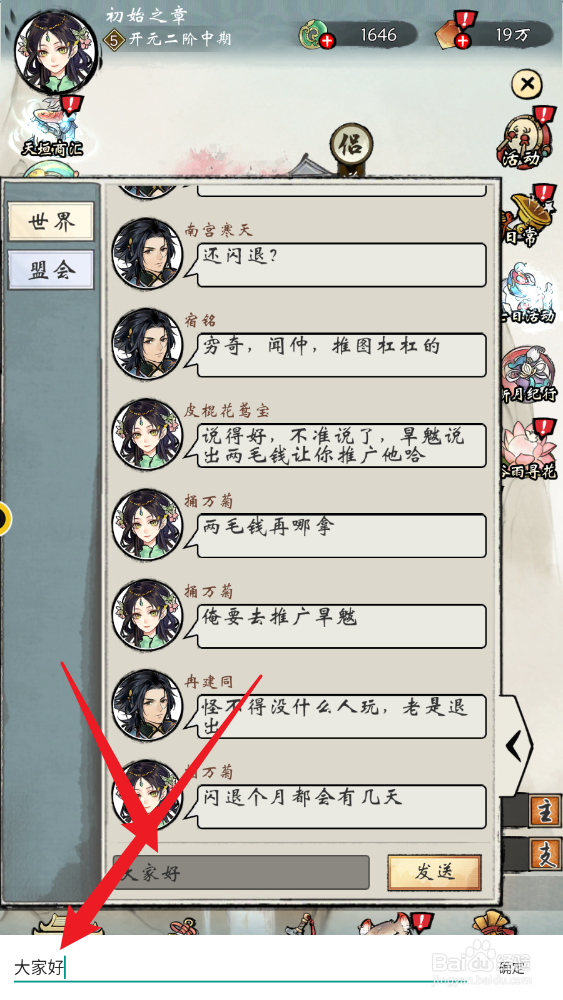
Task: Close the side menu with the X button
Action: [x=527, y=84]
